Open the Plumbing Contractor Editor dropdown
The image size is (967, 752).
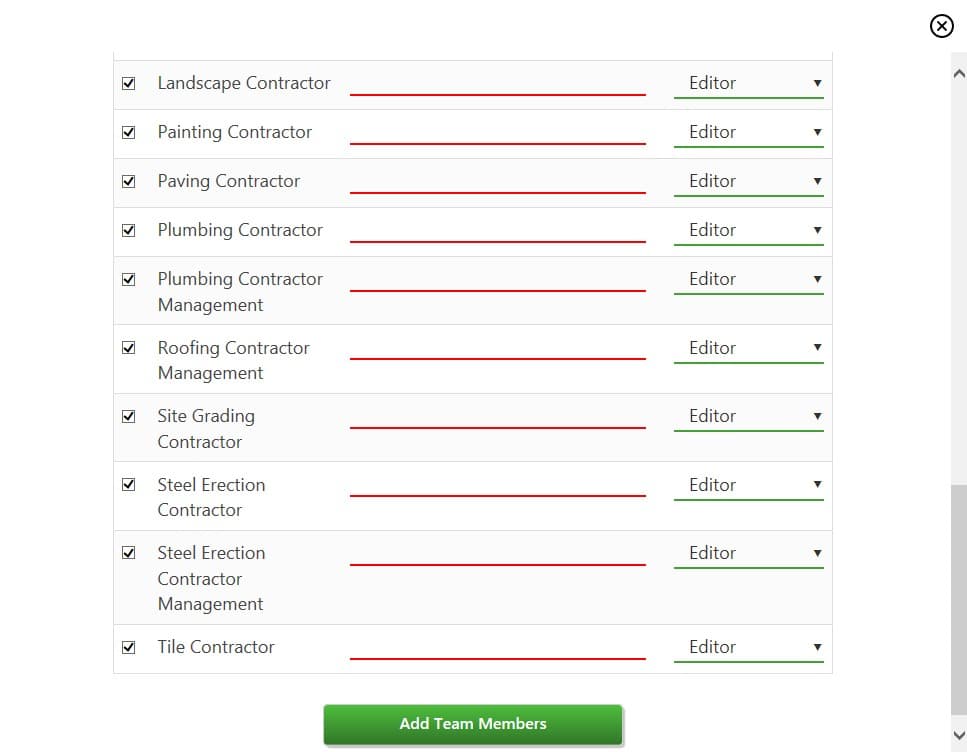[x=749, y=230]
